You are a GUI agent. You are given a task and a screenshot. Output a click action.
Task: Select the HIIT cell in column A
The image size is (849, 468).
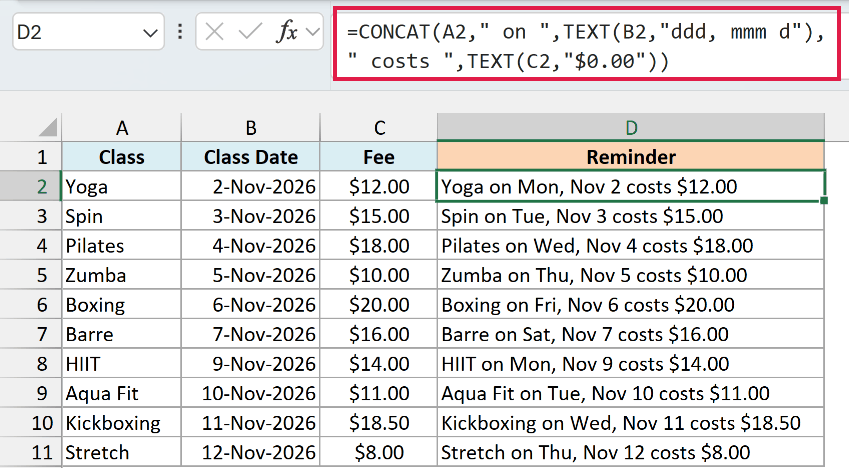(121, 363)
